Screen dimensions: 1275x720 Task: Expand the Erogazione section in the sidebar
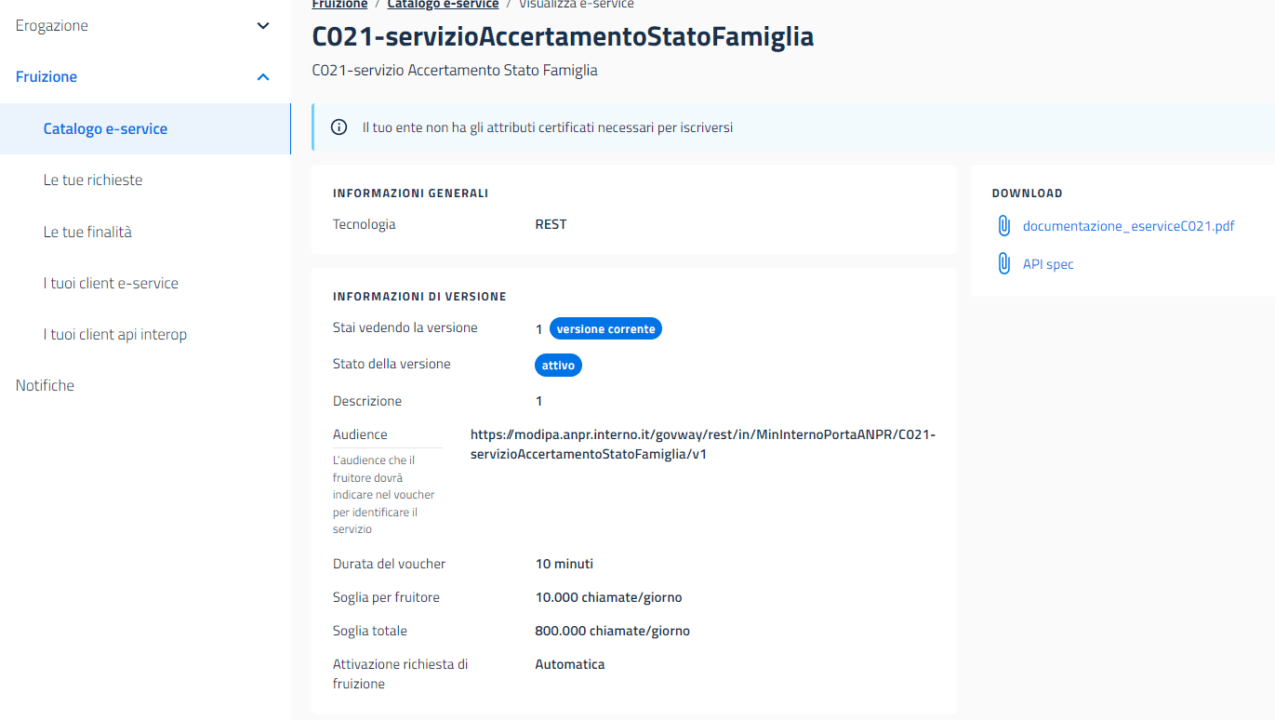(263, 25)
